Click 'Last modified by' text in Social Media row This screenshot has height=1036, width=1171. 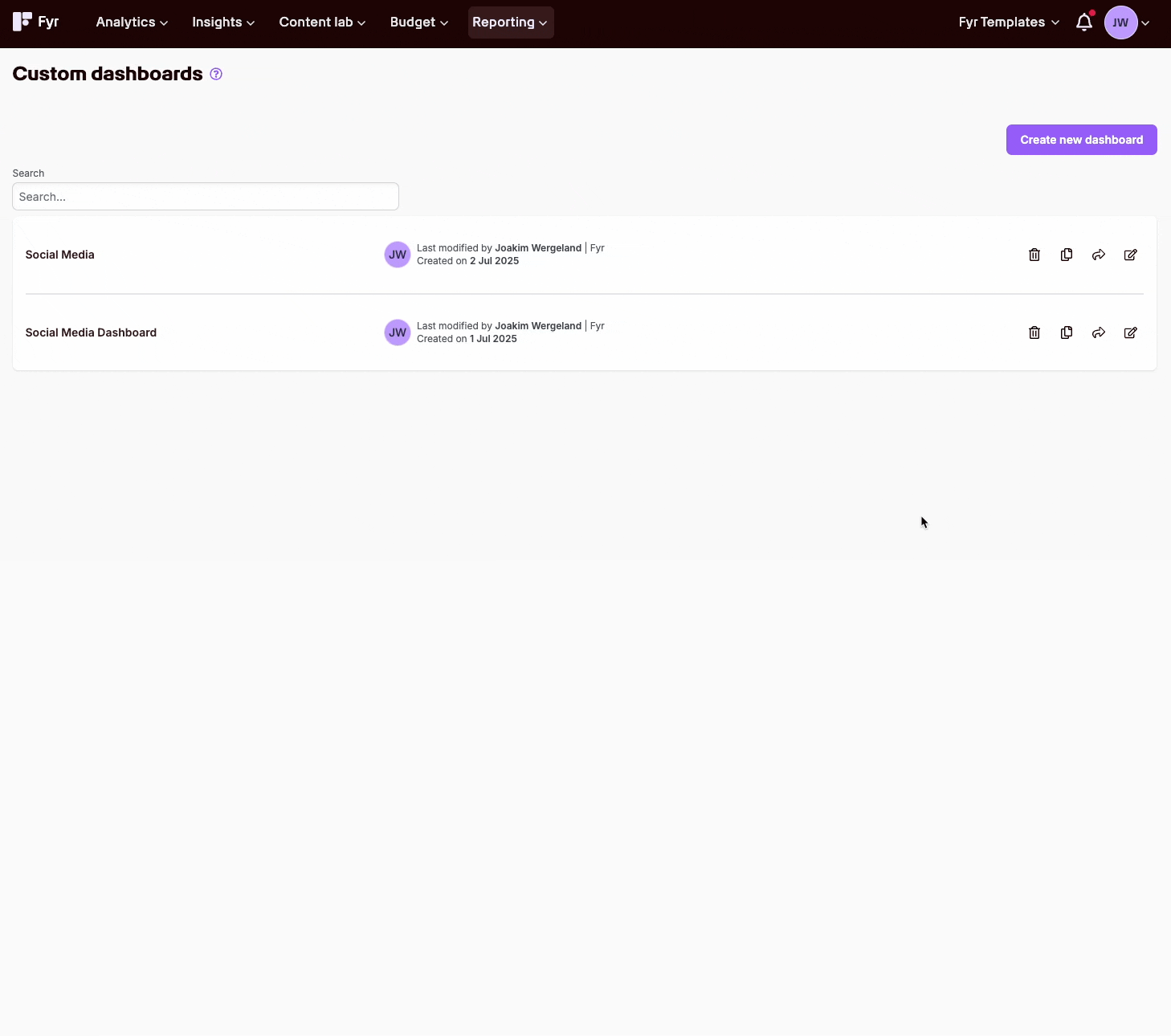[455, 248]
